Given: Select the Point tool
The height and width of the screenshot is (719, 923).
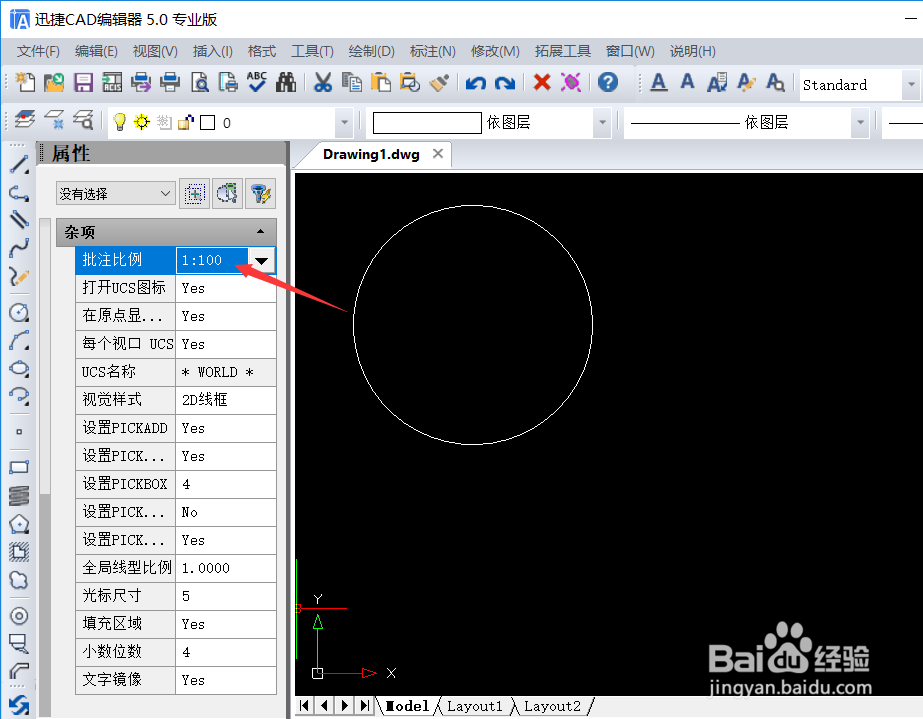Looking at the screenshot, I should tap(19, 432).
